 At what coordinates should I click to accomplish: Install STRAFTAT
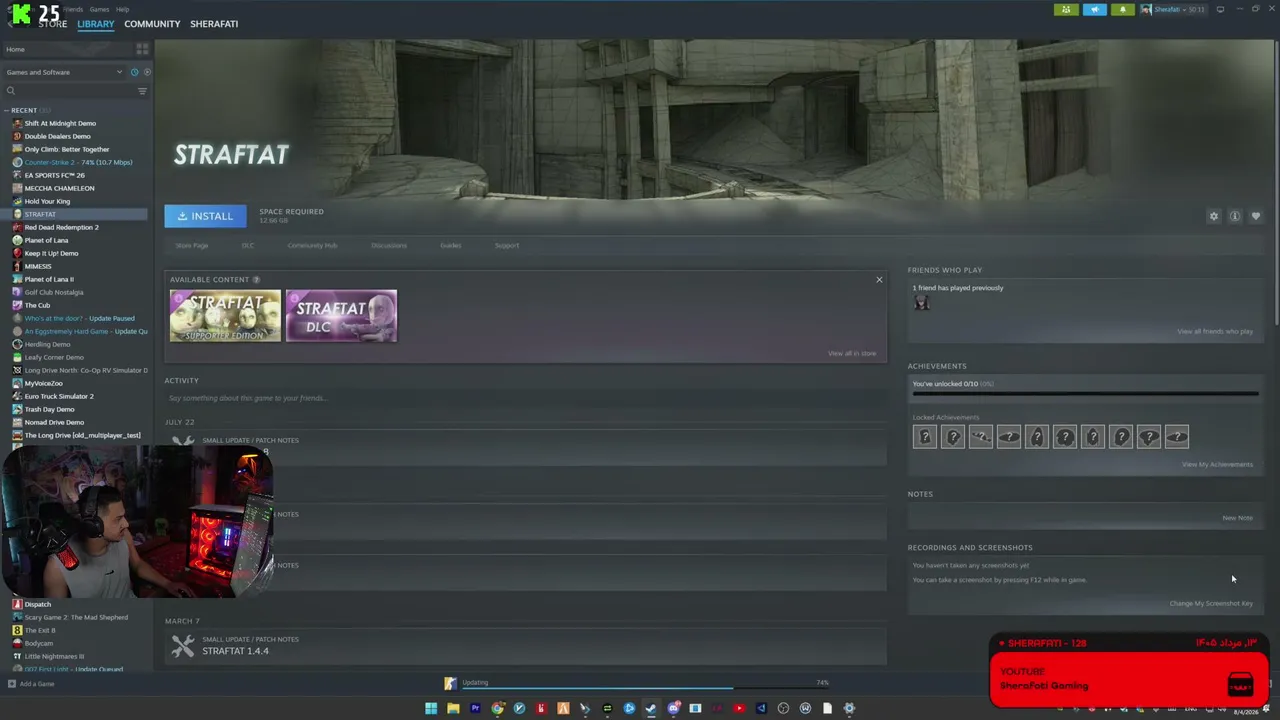(205, 216)
